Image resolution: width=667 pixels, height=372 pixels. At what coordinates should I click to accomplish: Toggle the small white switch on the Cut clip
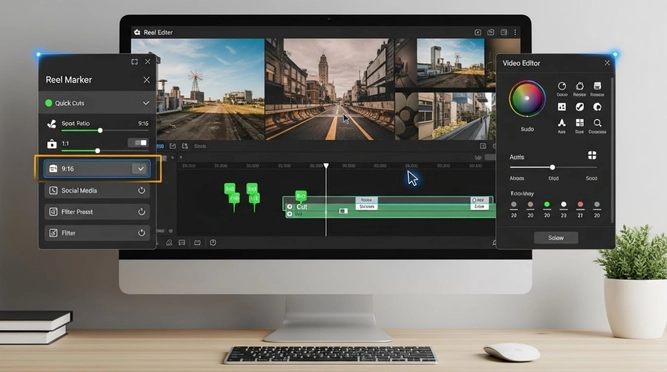(343, 211)
